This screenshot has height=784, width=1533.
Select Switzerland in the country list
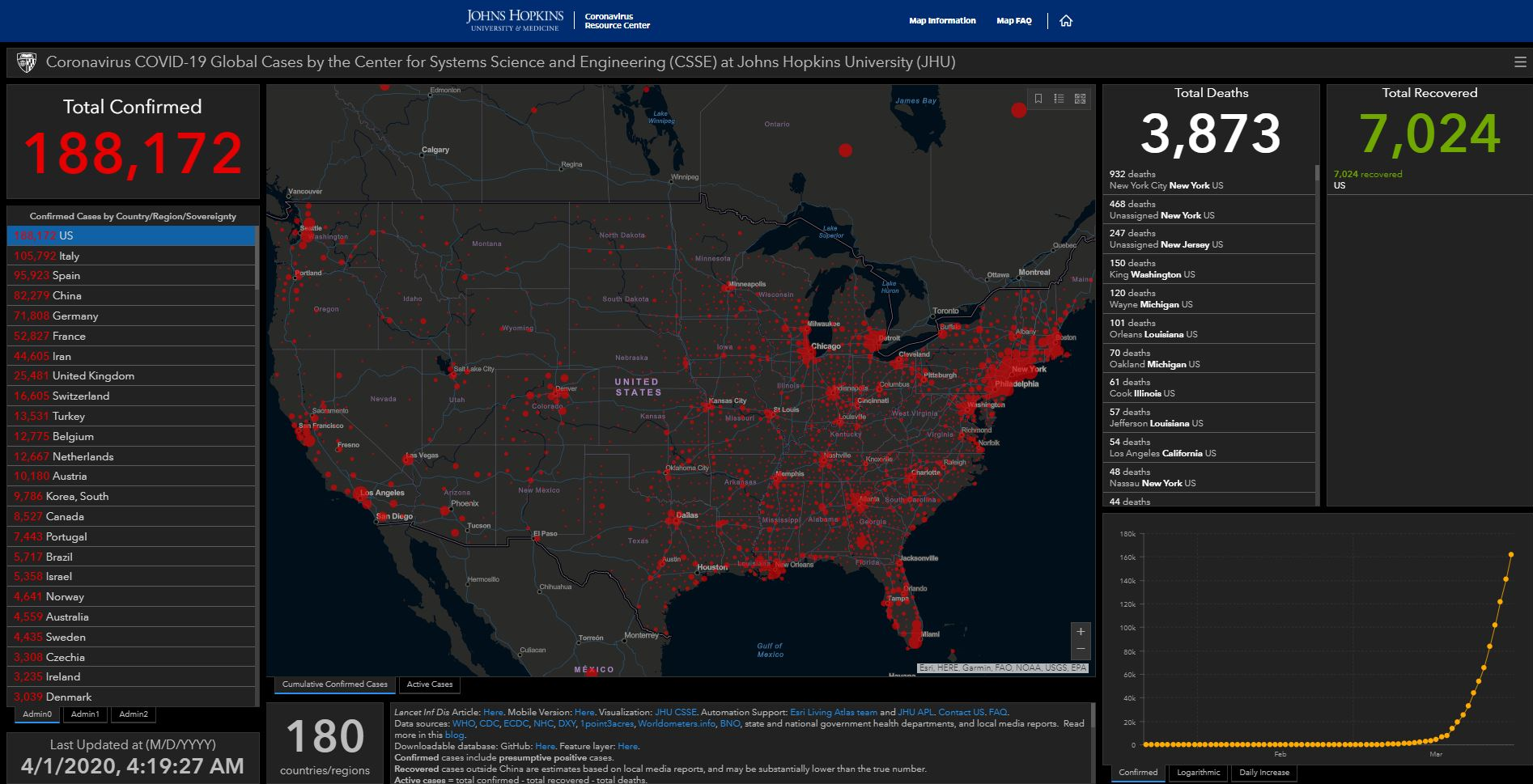pyautogui.click(x=131, y=396)
